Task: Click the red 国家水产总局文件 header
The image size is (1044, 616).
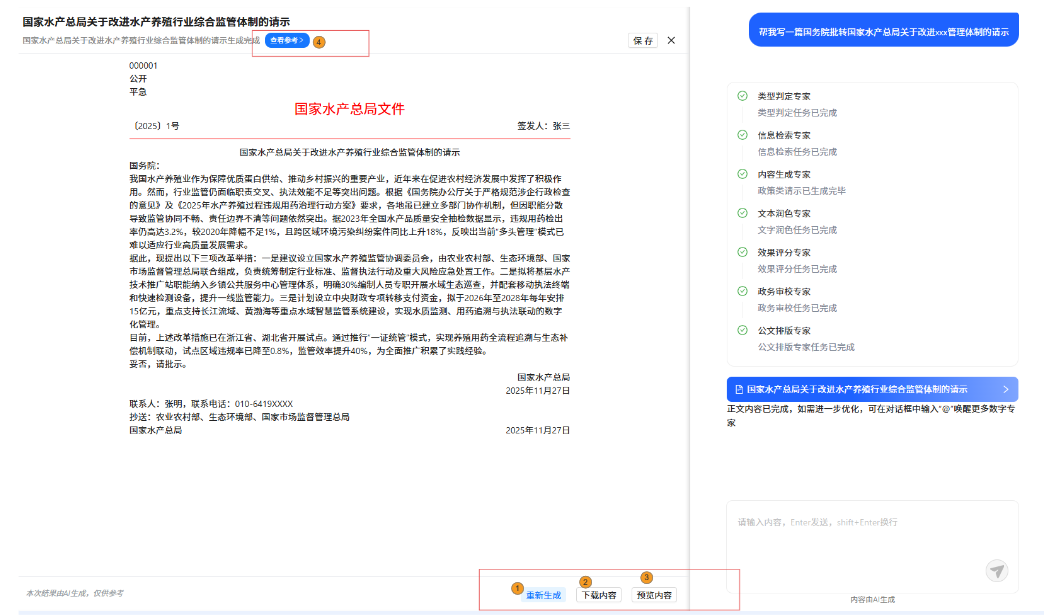Action: (x=349, y=108)
